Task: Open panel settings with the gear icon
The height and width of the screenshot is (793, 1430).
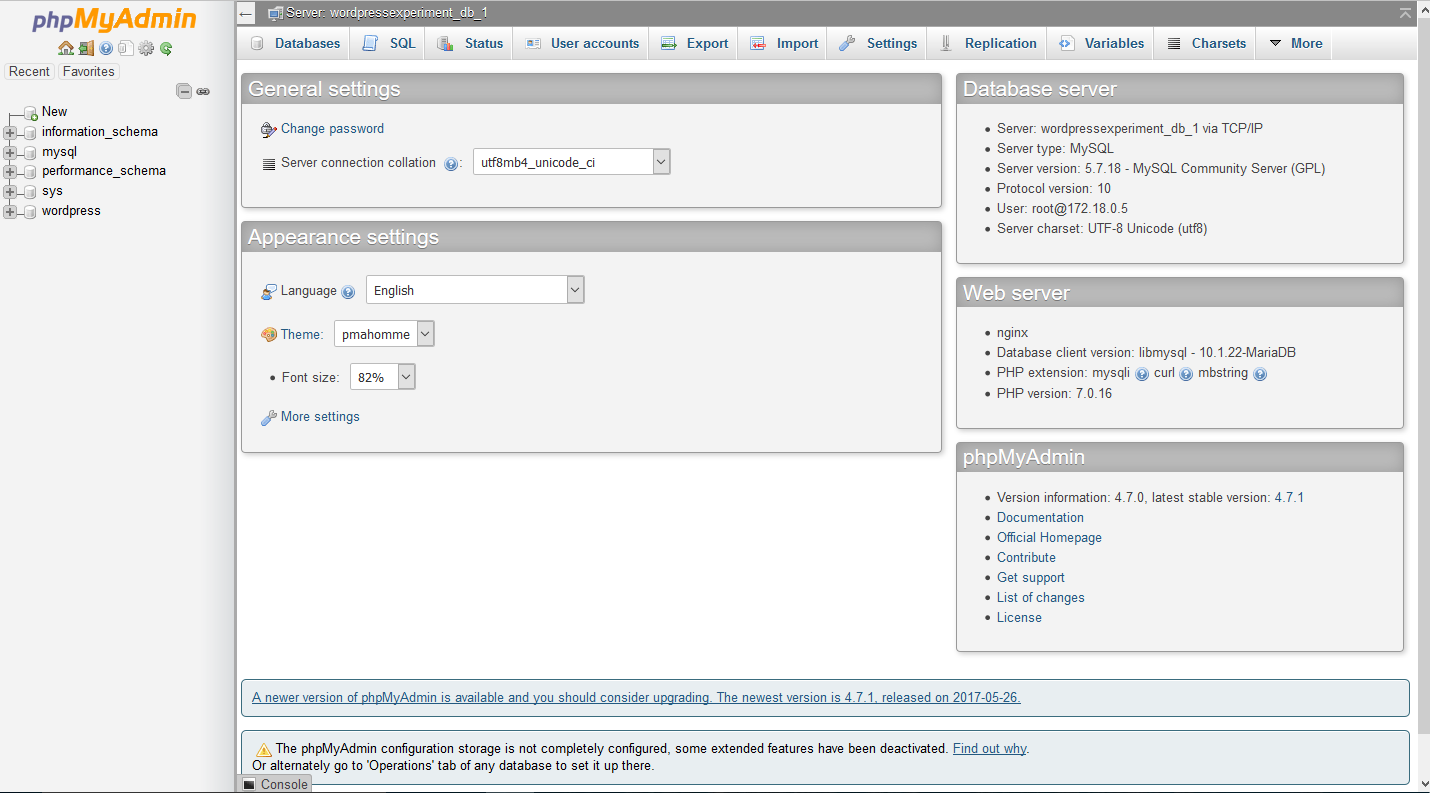Action: tap(145, 48)
